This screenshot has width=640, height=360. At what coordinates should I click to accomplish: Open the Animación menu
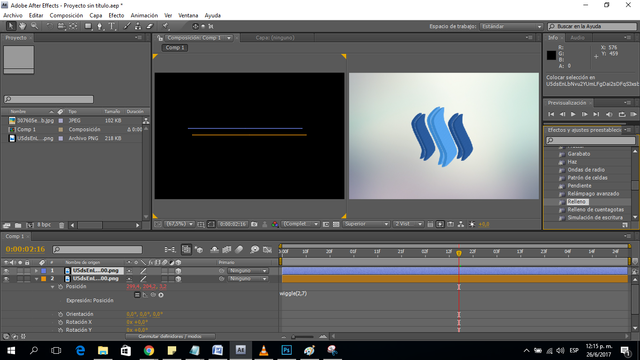click(144, 16)
